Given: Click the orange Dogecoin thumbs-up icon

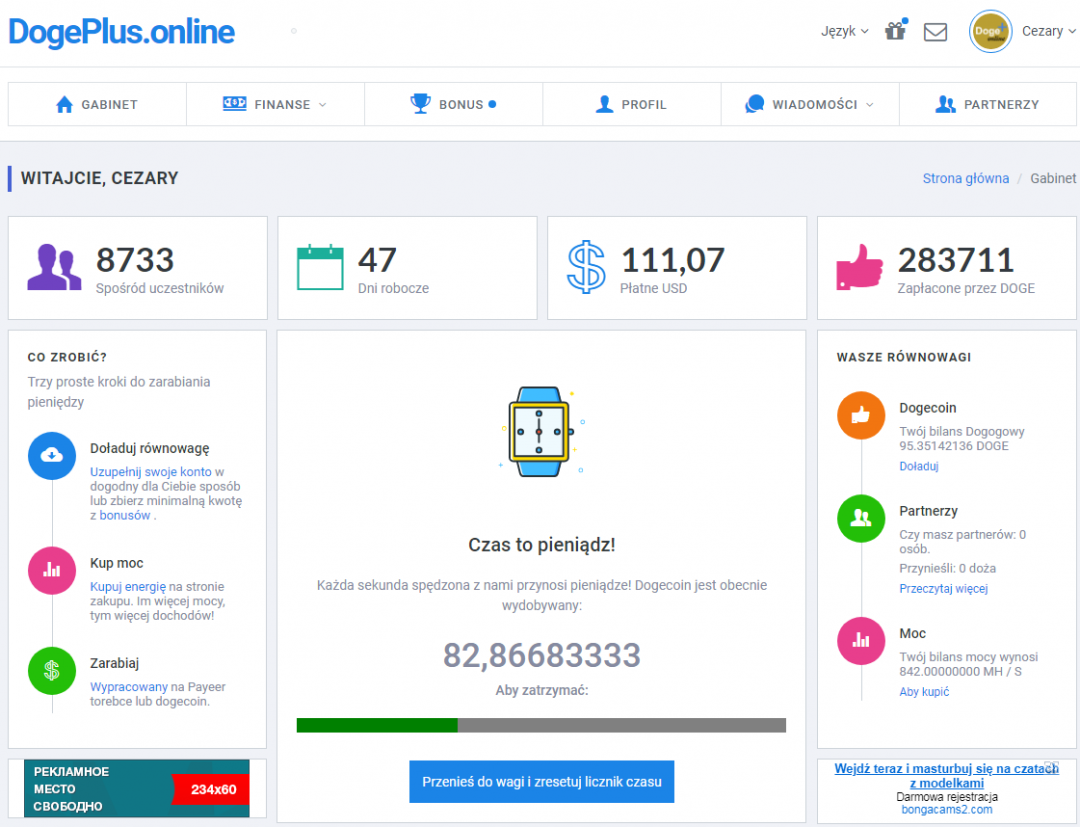Looking at the screenshot, I should pos(861,416).
